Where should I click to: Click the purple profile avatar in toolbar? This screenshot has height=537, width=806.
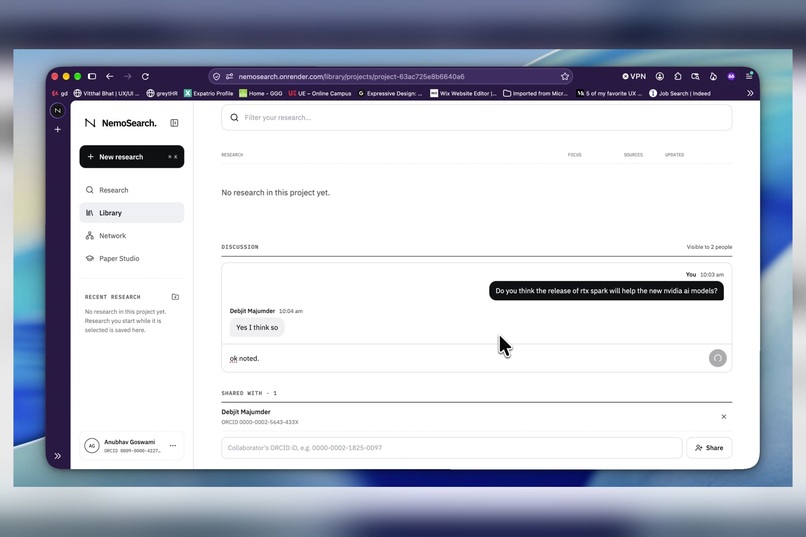[731, 76]
